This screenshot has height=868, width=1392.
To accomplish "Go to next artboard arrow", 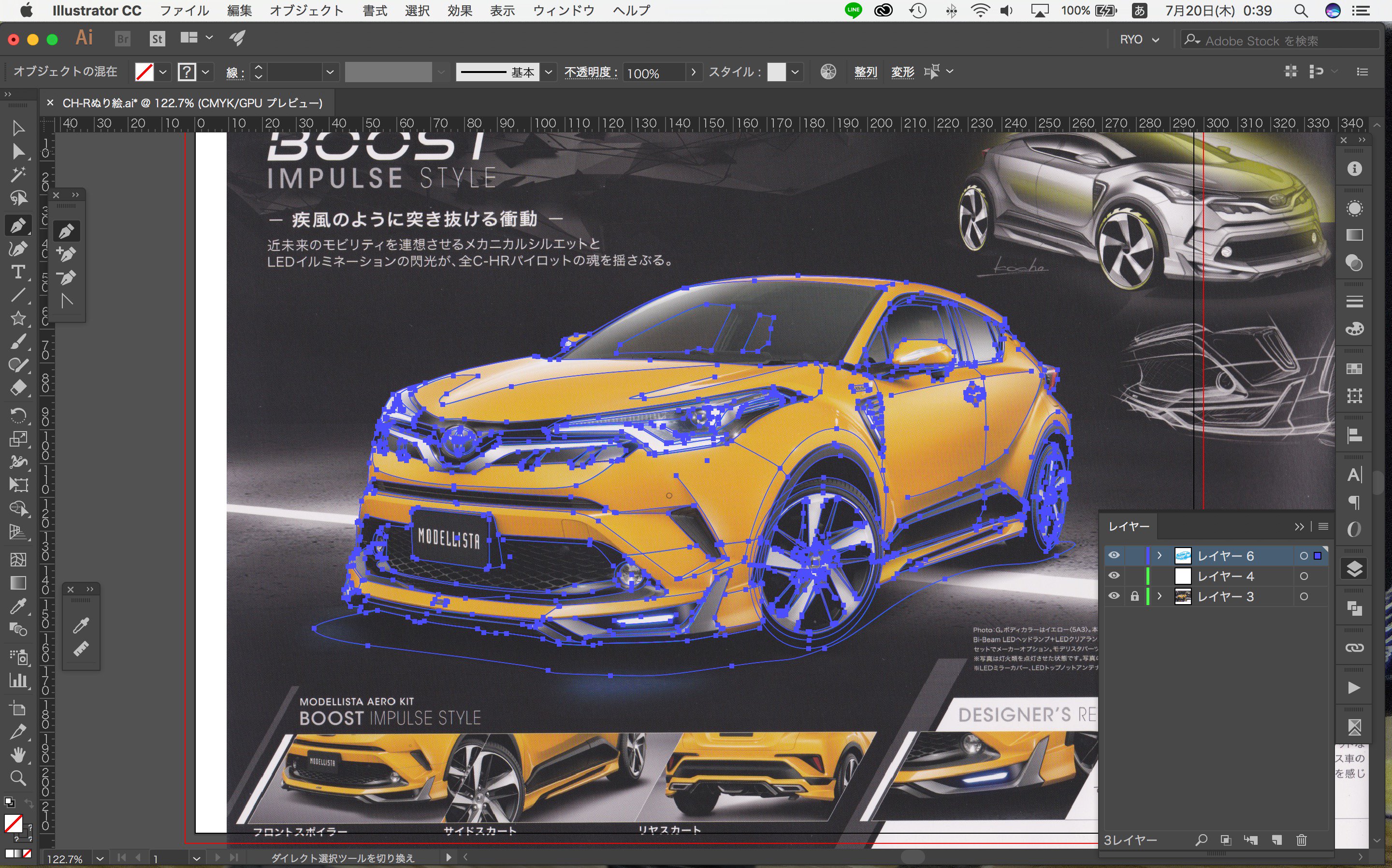I will (x=217, y=858).
